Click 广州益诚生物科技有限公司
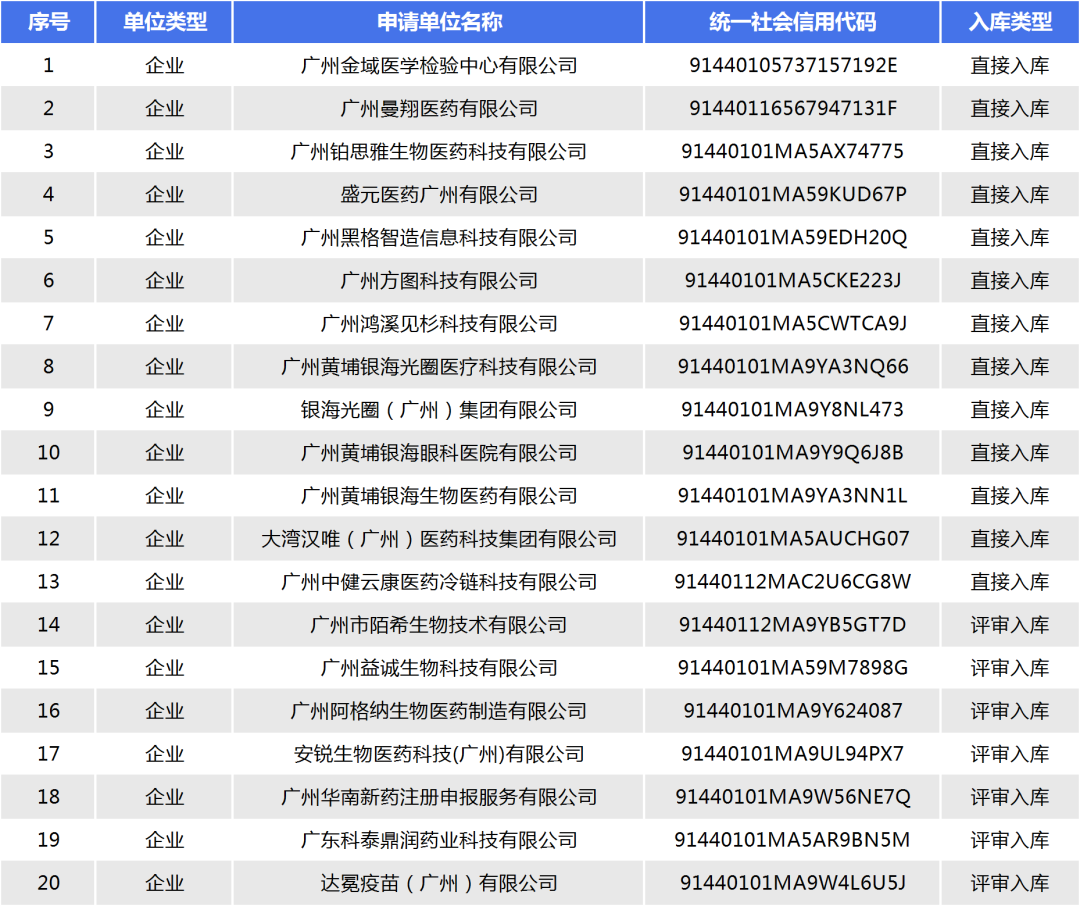This screenshot has height=906, width=1080. (439, 668)
